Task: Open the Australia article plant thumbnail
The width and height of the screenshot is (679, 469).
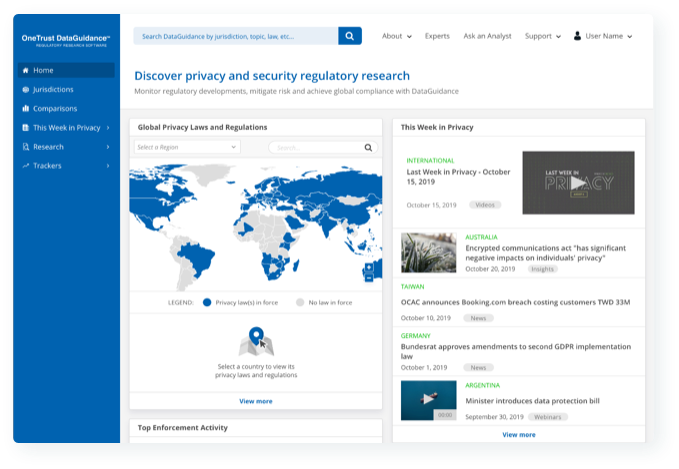Action: (428, 253)
